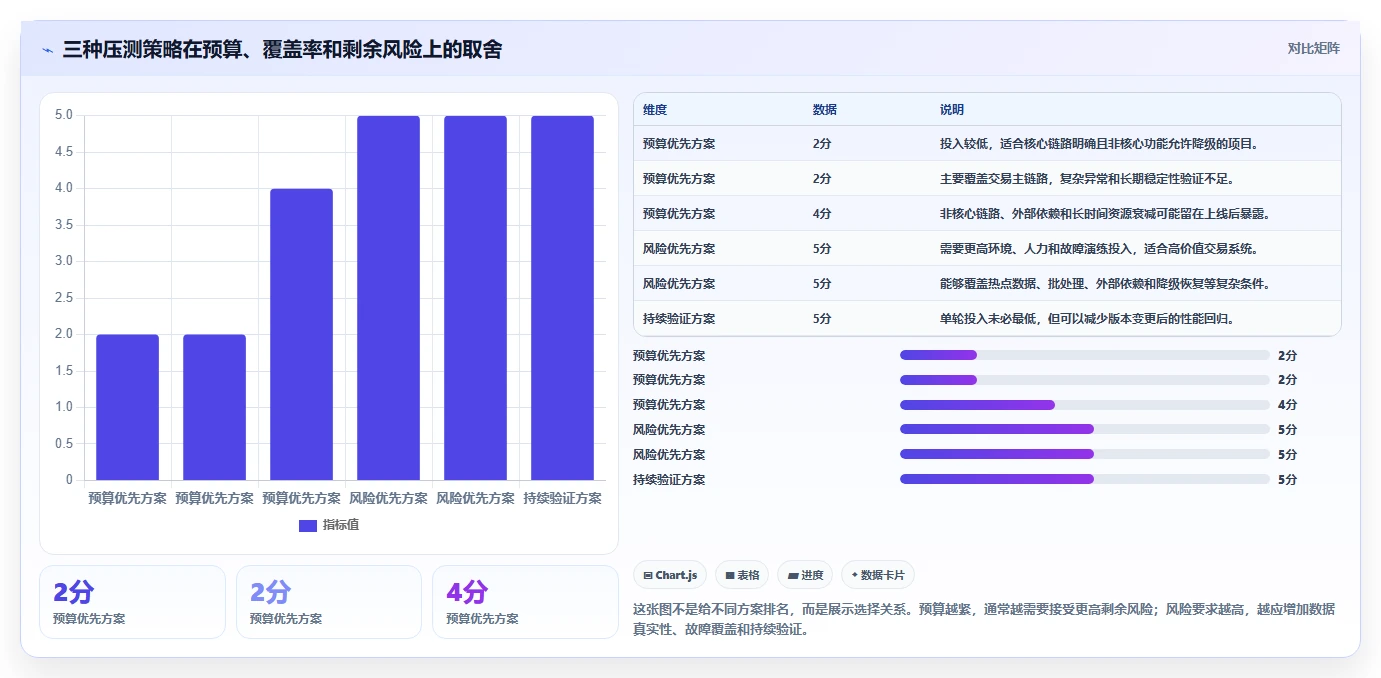The image size is (1381, 678).
Task: Click the 指标值 legend text
Action: tap(340, 525)
